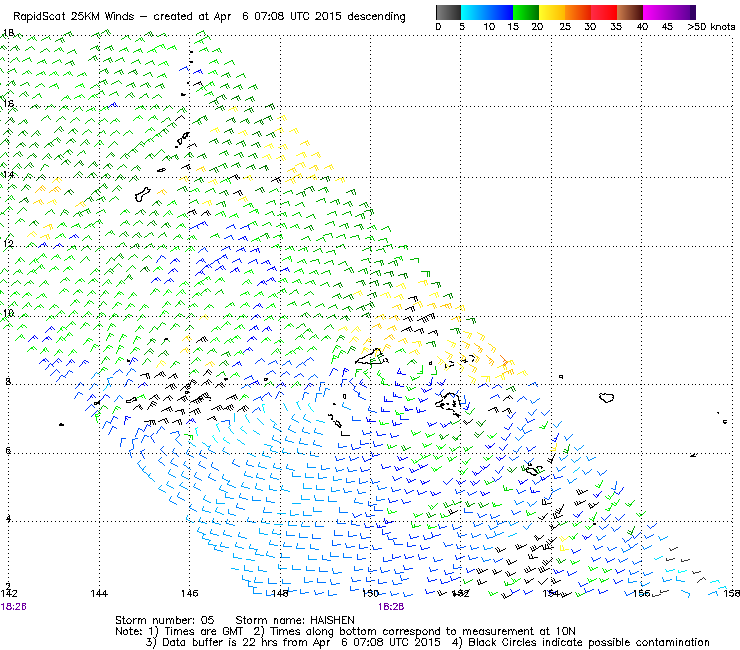Viewport: 740px width, 650px height.
Task: Pick the orange 25-30 knots legend swatch
Action: pos(577,12)
